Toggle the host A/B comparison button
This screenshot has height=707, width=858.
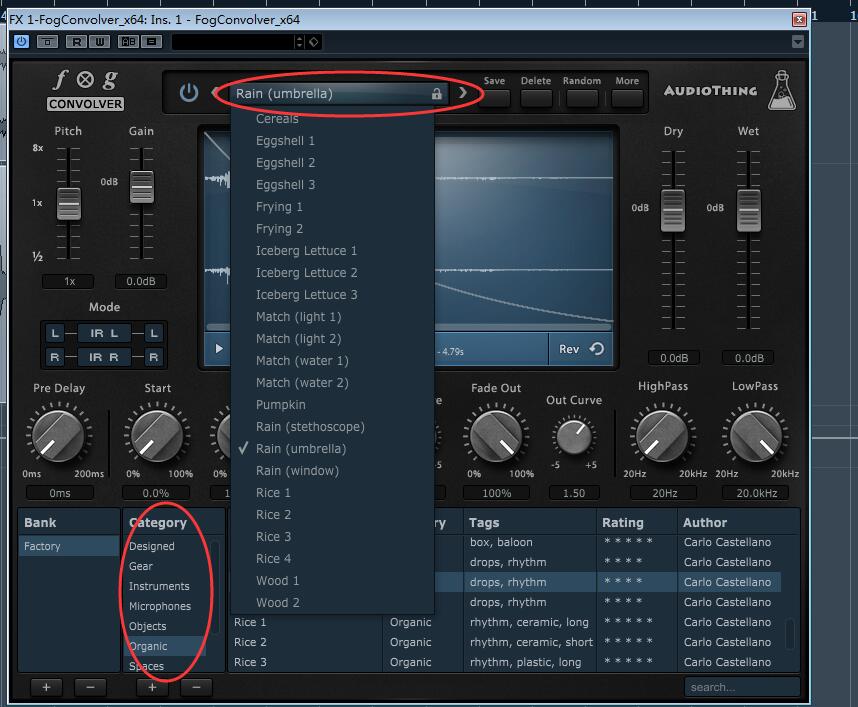coord(129,42)
